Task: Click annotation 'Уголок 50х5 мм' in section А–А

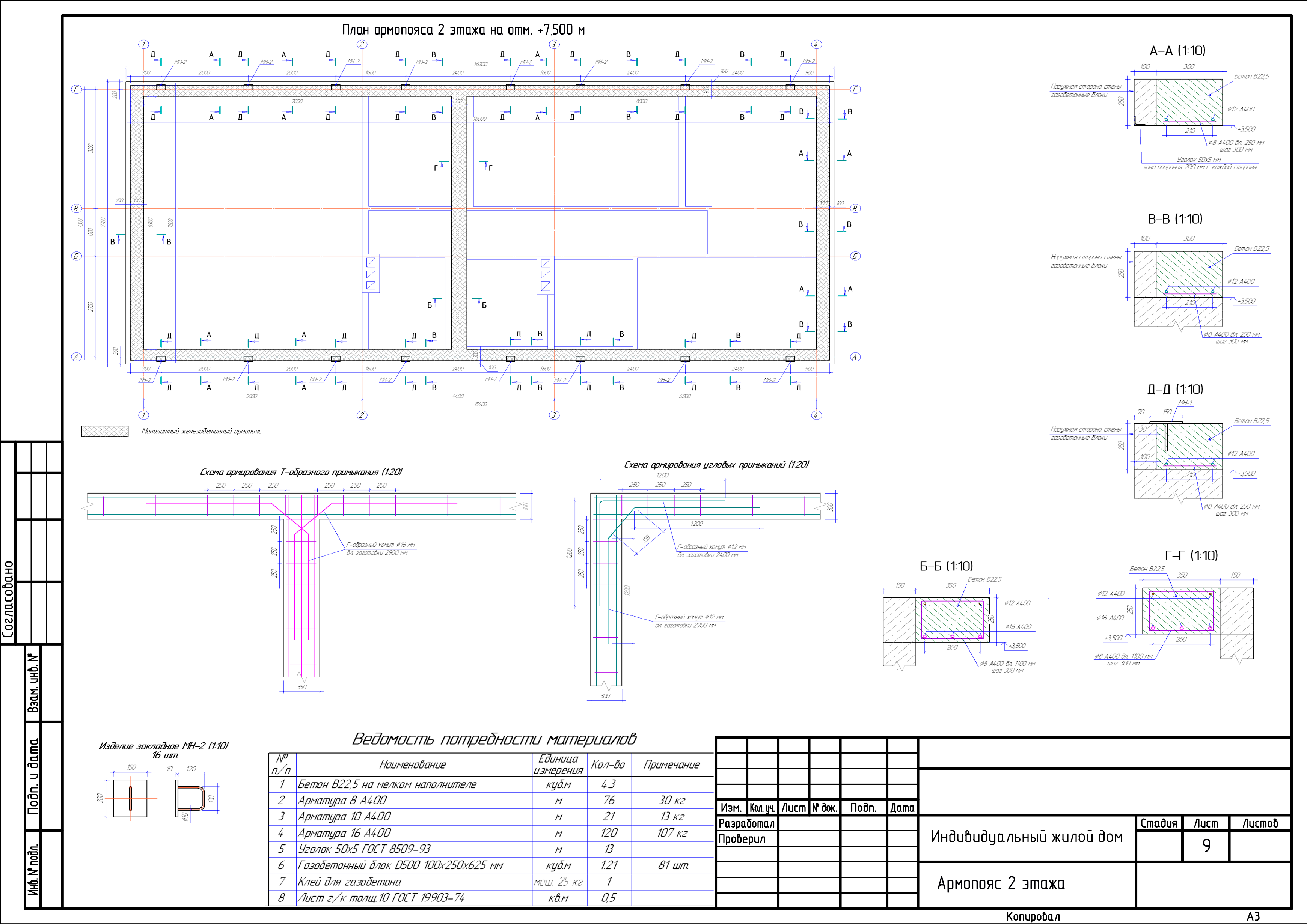Action: click(1199, 160)
